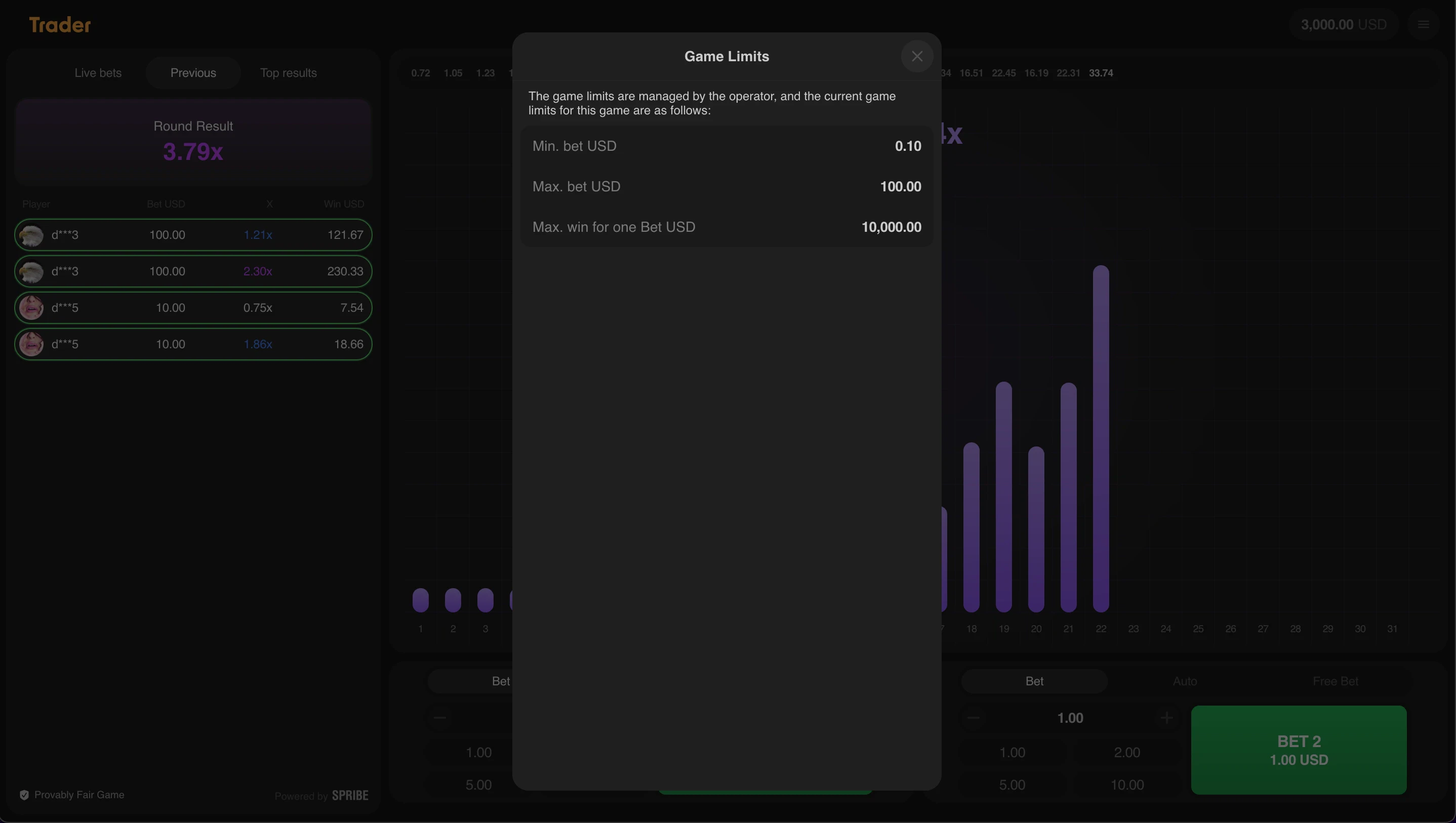Click chart bar number 21
The image size is (1456, 823).
pyautogui.click(x=1068, y=498)
